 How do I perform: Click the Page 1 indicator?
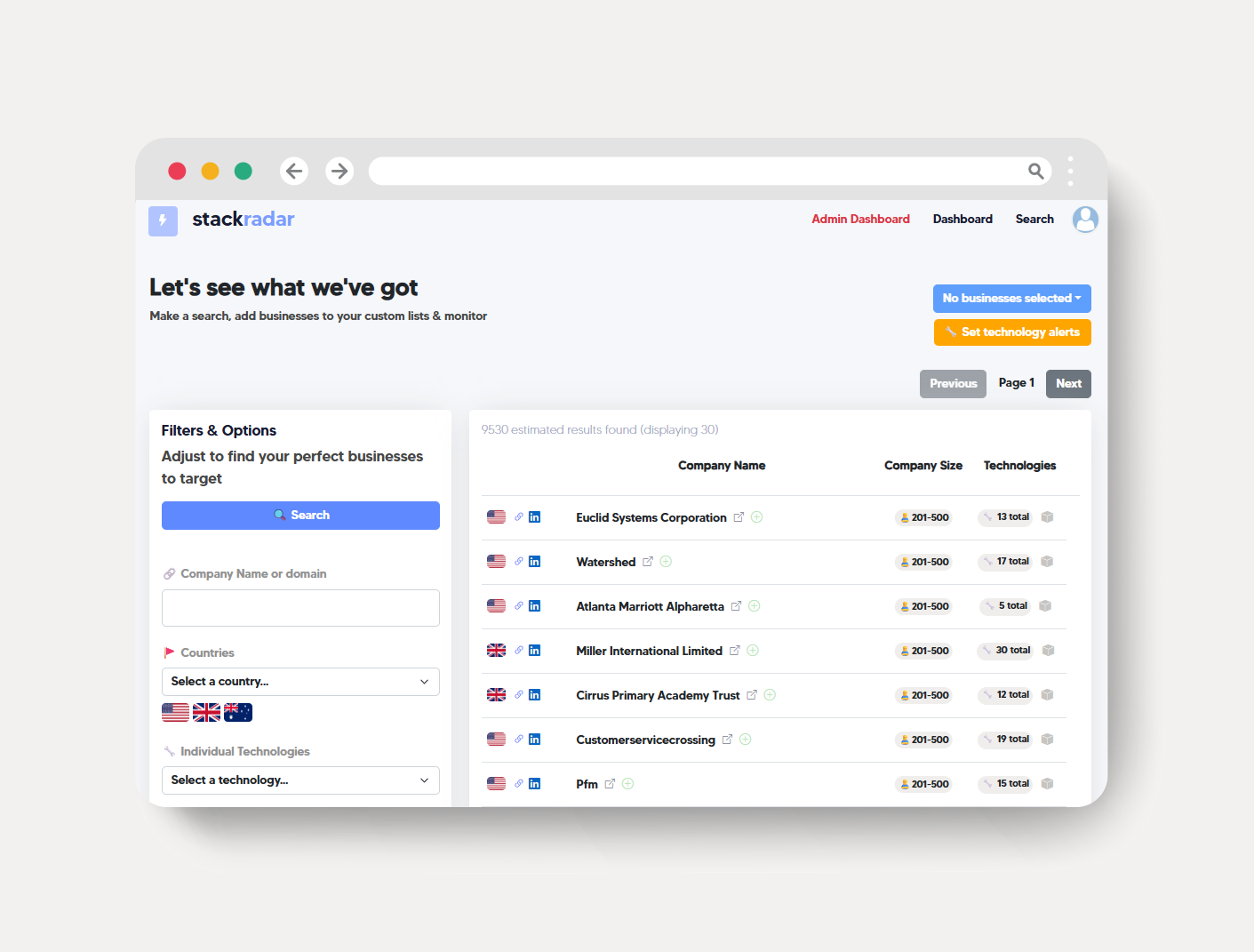tap(1016, 383)
